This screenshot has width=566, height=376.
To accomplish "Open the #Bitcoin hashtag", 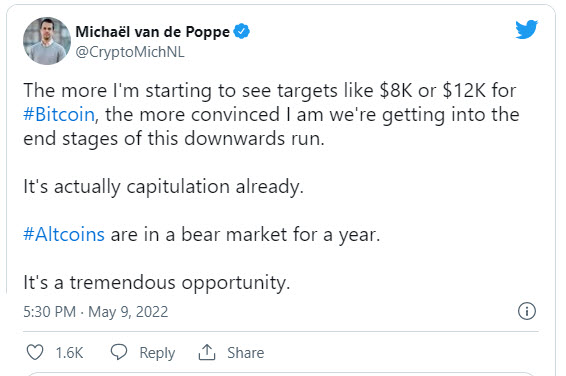I will (x=59, y=114).
